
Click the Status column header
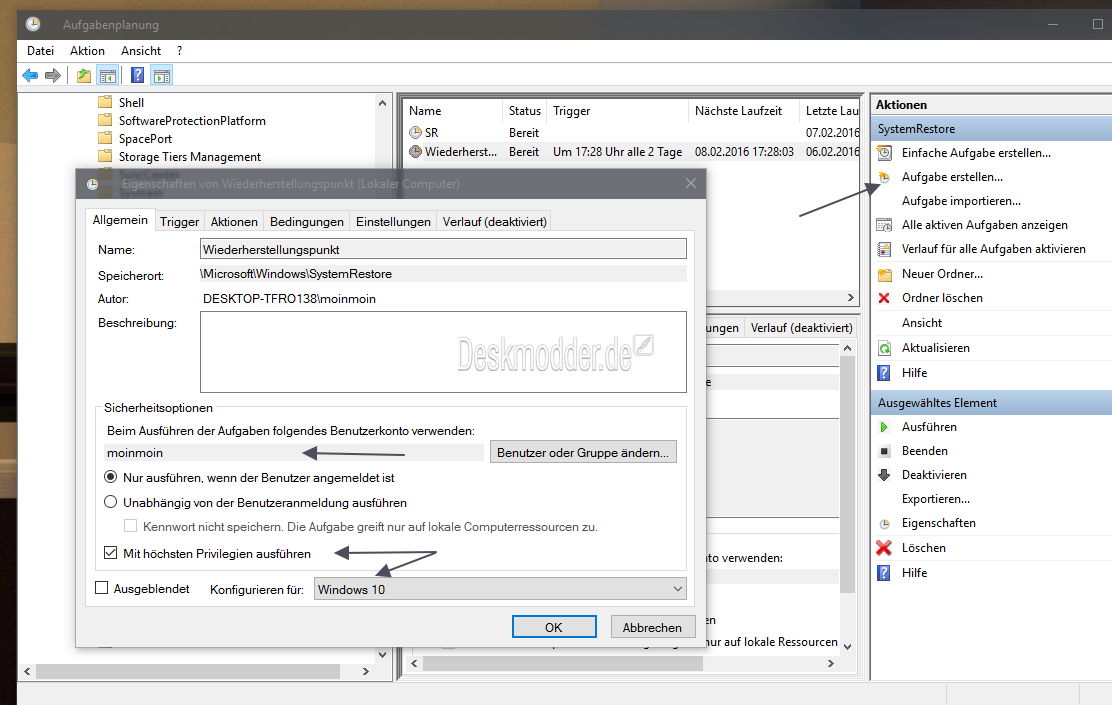coord(525,111)
